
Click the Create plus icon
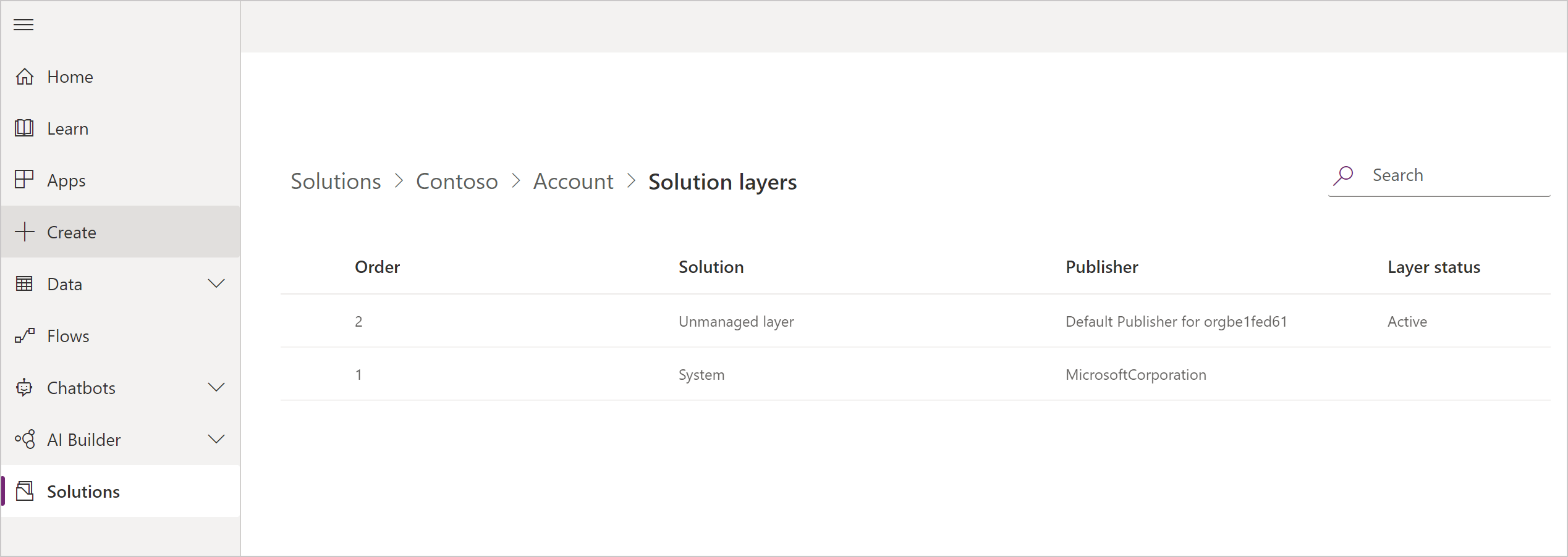pyautogui.click(x=25, y=232)
